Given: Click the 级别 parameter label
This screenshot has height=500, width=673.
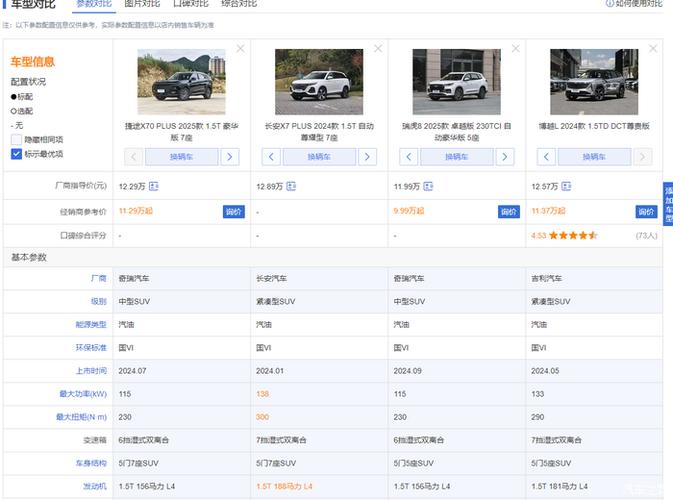Looking at the screenshot, I should point(99,301).
